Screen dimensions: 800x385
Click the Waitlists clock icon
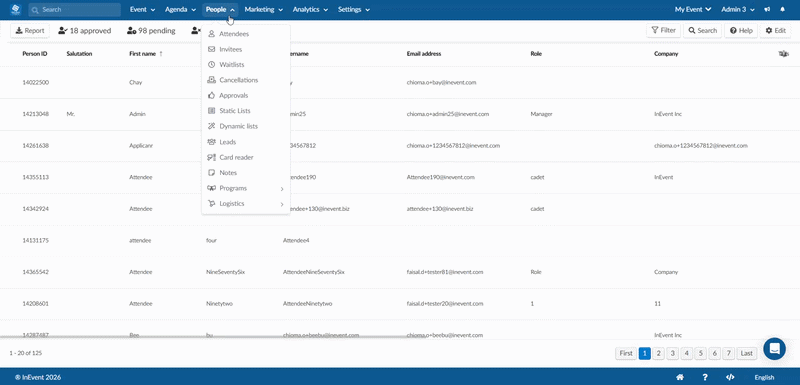pyautogui.click(x=211, y=65)
